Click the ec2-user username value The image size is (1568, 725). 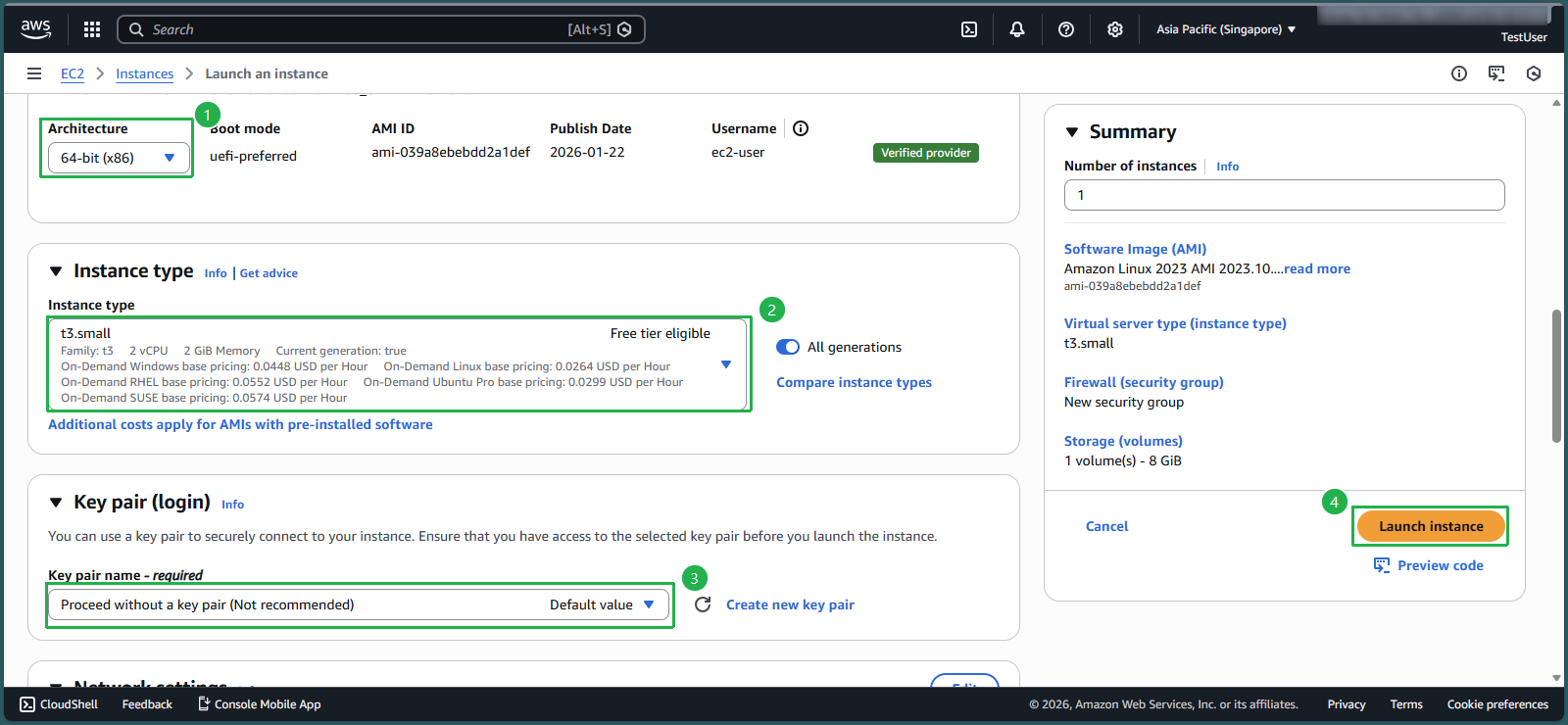[738, 152]
